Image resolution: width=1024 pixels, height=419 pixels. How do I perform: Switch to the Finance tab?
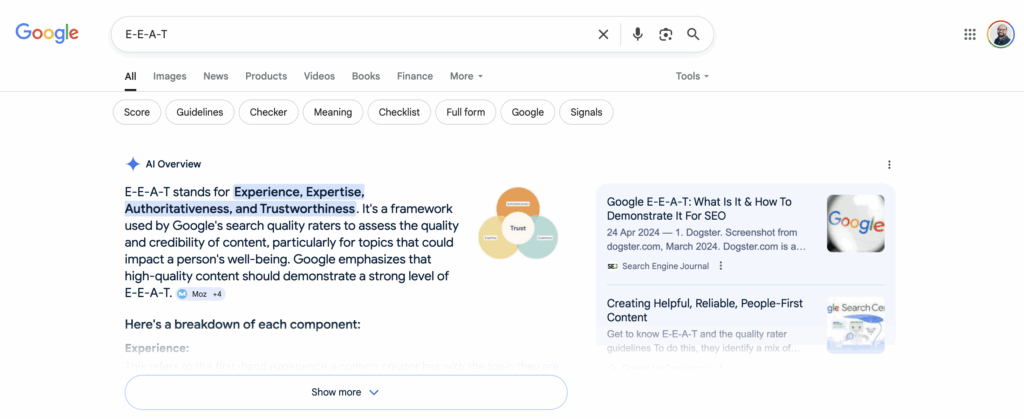coord(415,76)
